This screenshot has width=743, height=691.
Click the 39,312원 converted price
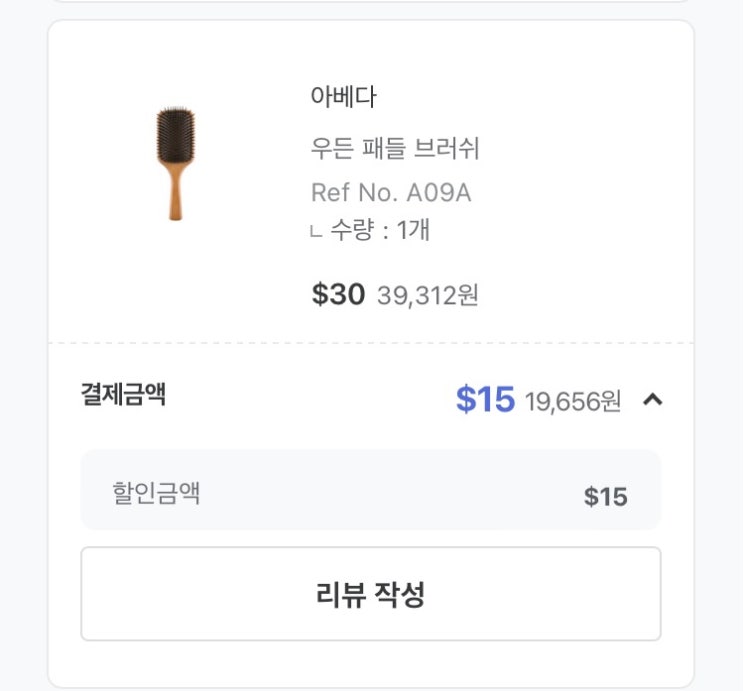click(428, 295)
